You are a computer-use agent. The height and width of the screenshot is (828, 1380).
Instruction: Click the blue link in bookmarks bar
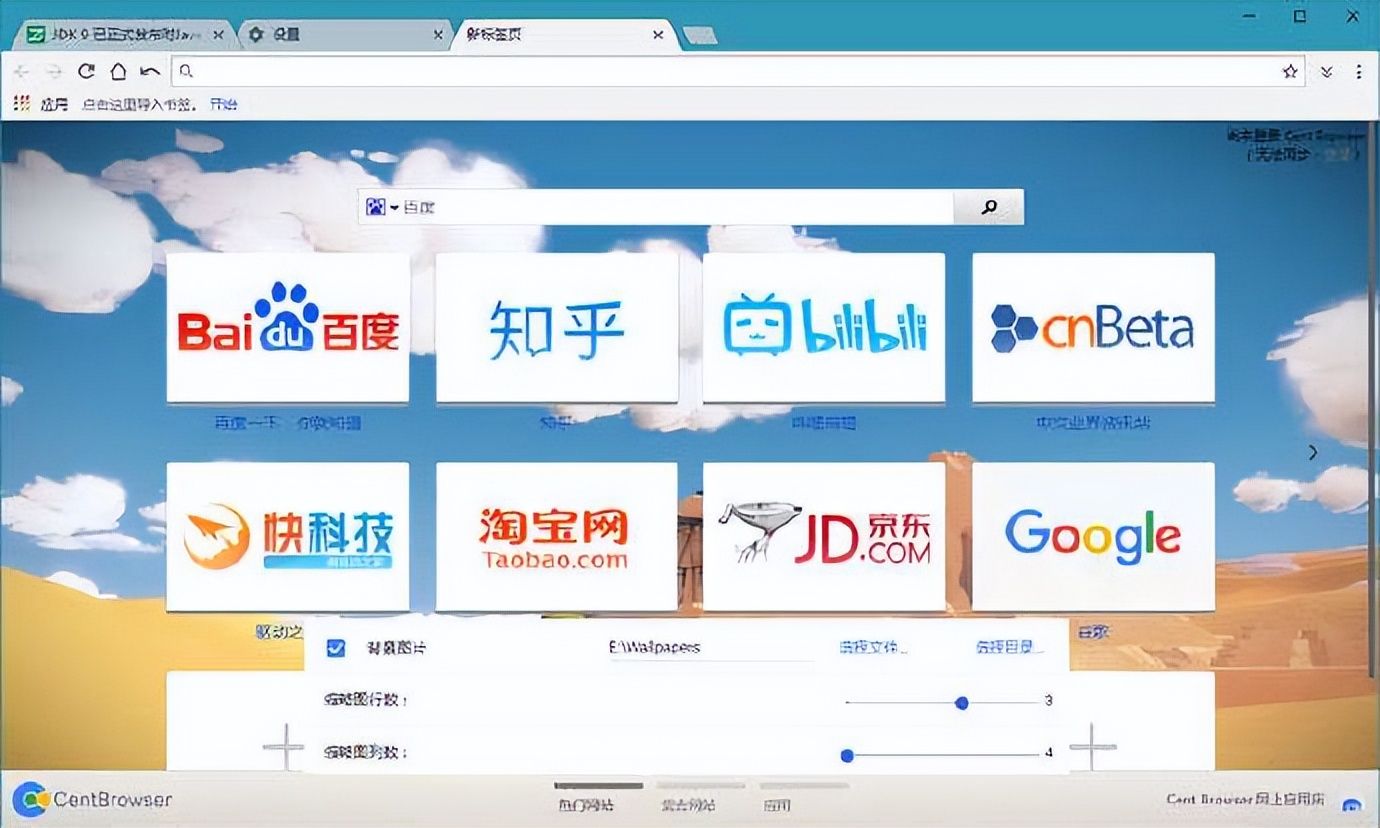223,104
